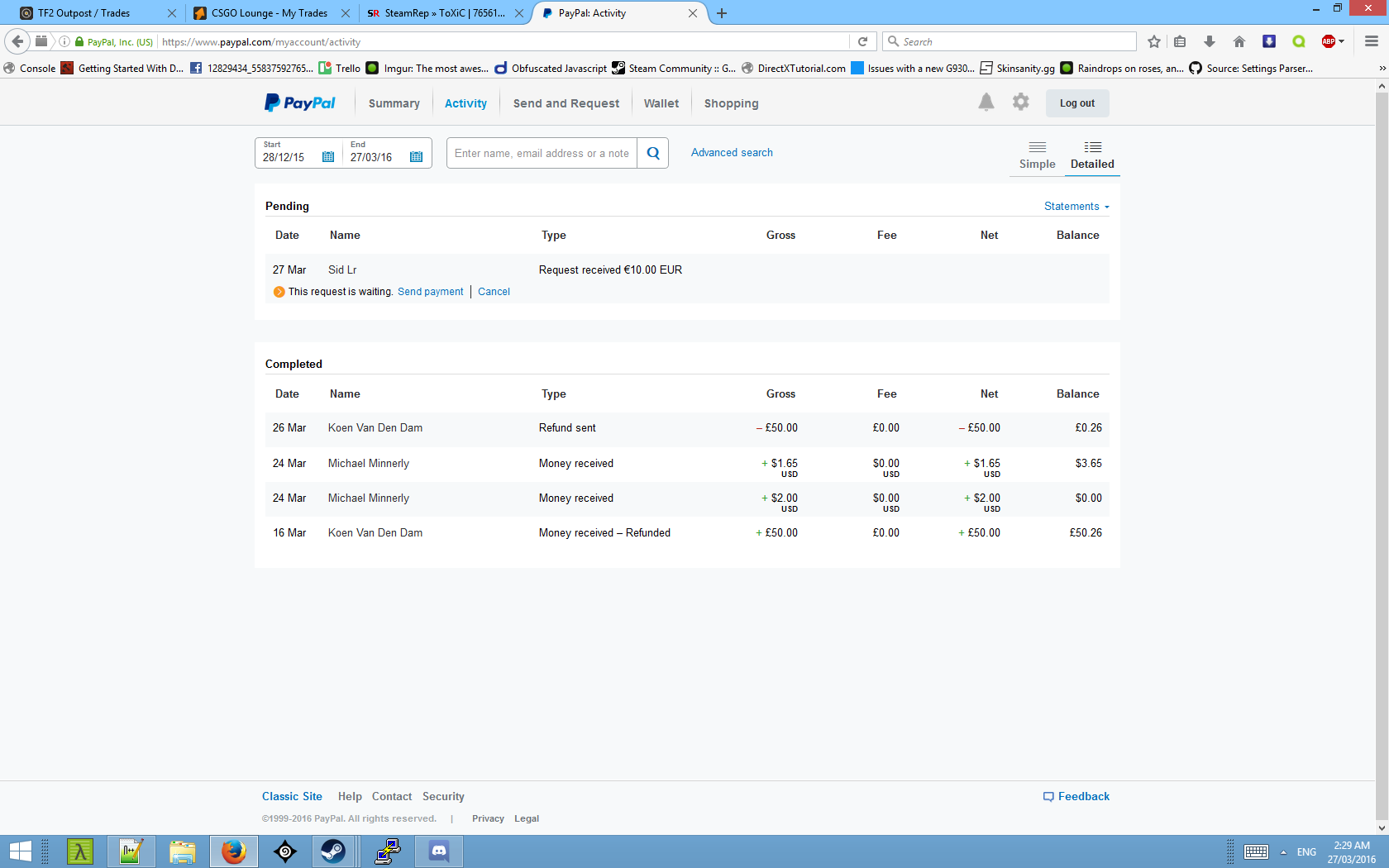
Task: Reload the page with refresh icon
Action: coord(862,41)
